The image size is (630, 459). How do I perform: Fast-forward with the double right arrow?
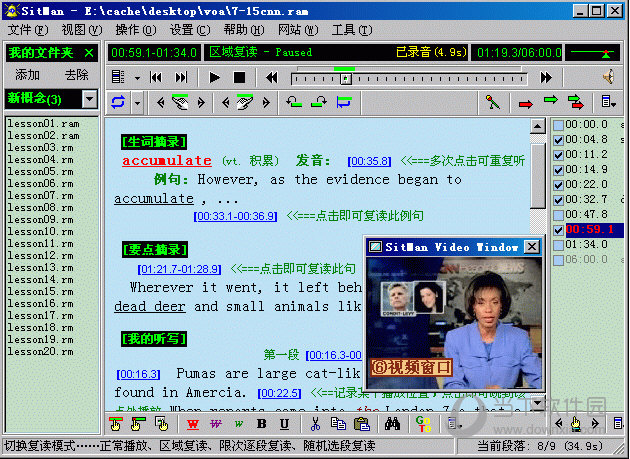pos(546,78)
